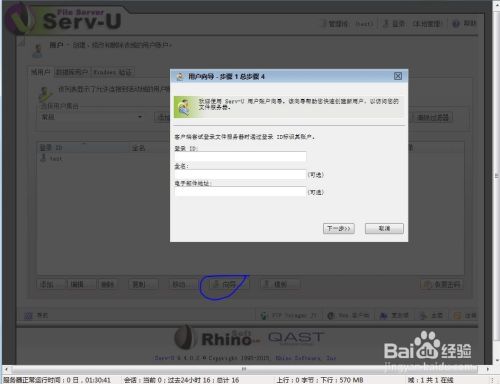Viewport: 500px width, 384px height.
Task: Click the 登录 (本地管理) user icon
Action: pos(386,24)
